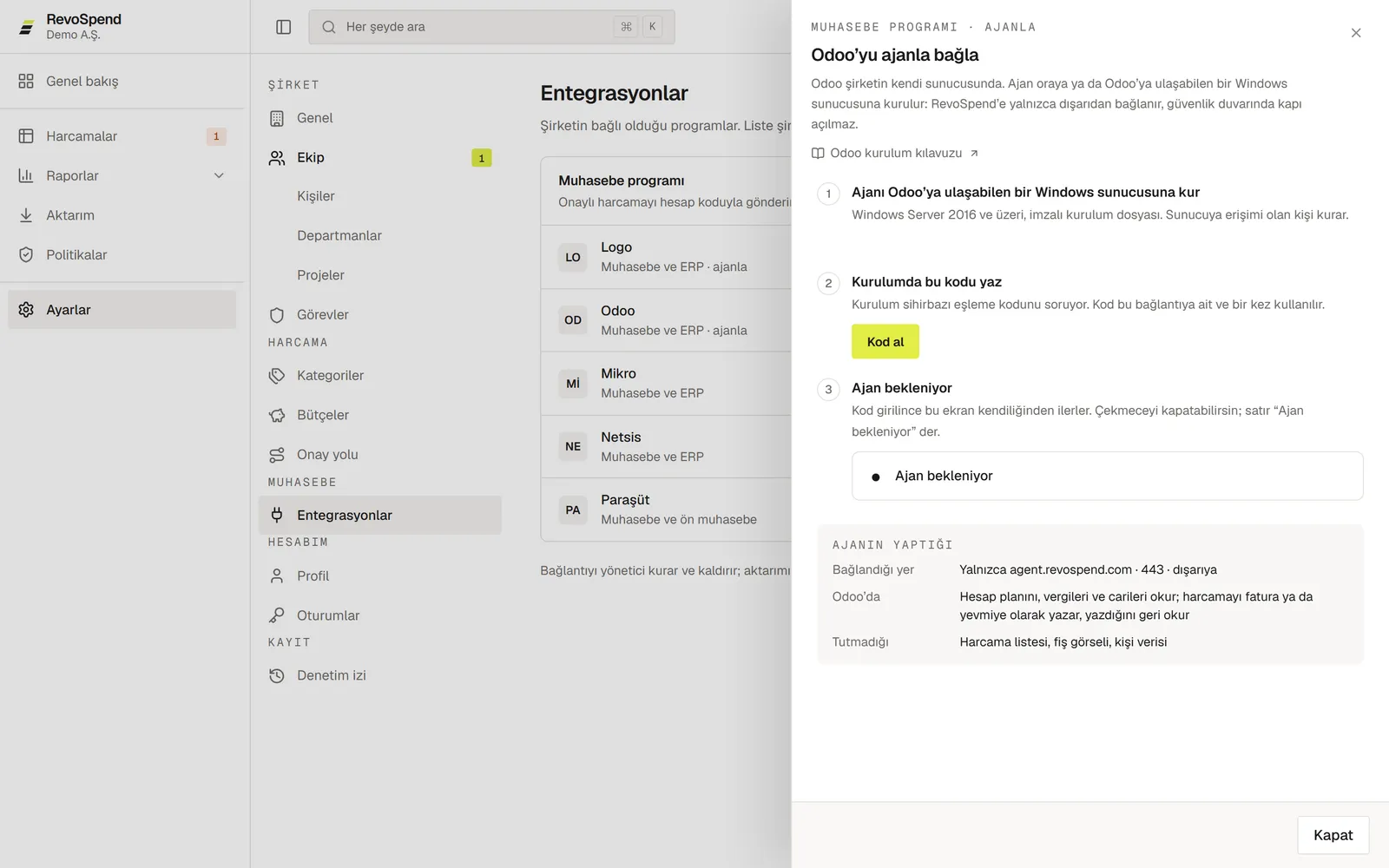Click the RevoSpend logo icon
This screenshot has height=868, width=1389.
click(27, 27)
